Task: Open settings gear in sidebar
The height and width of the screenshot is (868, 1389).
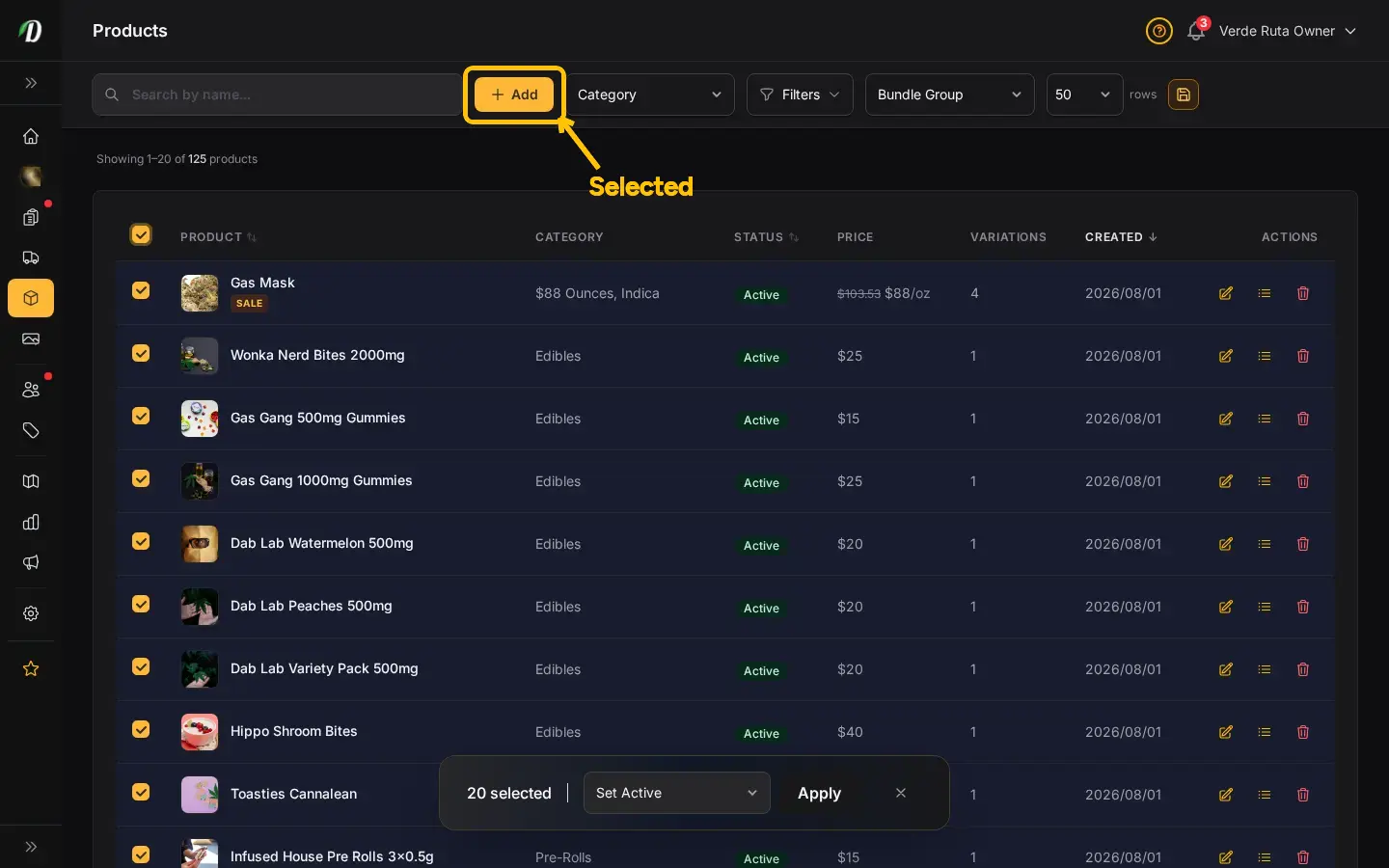Action: click(31, 613)
